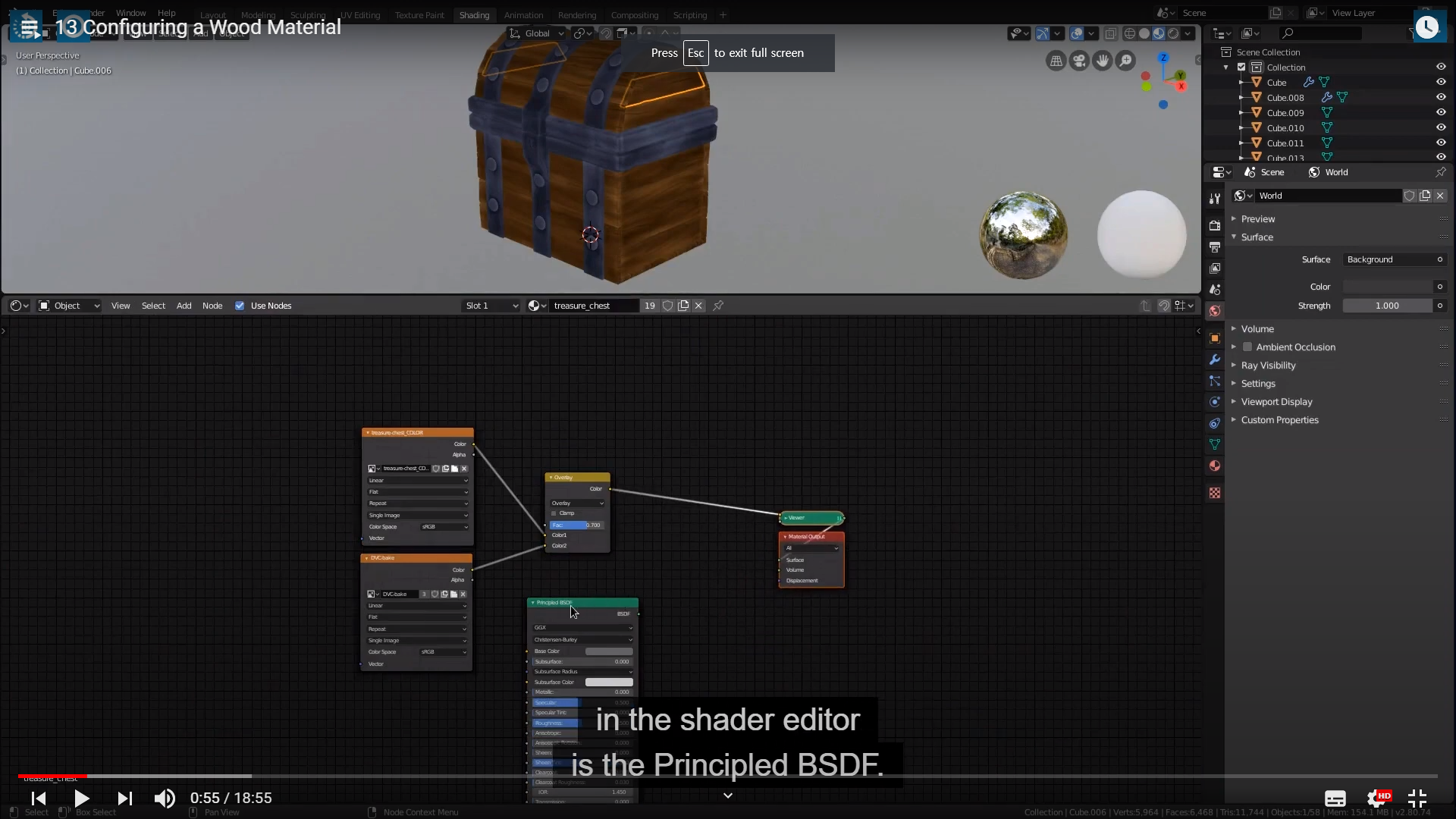The height and width of the screenshot is (819, 1456).
Task: Open the Render properties camera tab
Action: (1215, 226)
